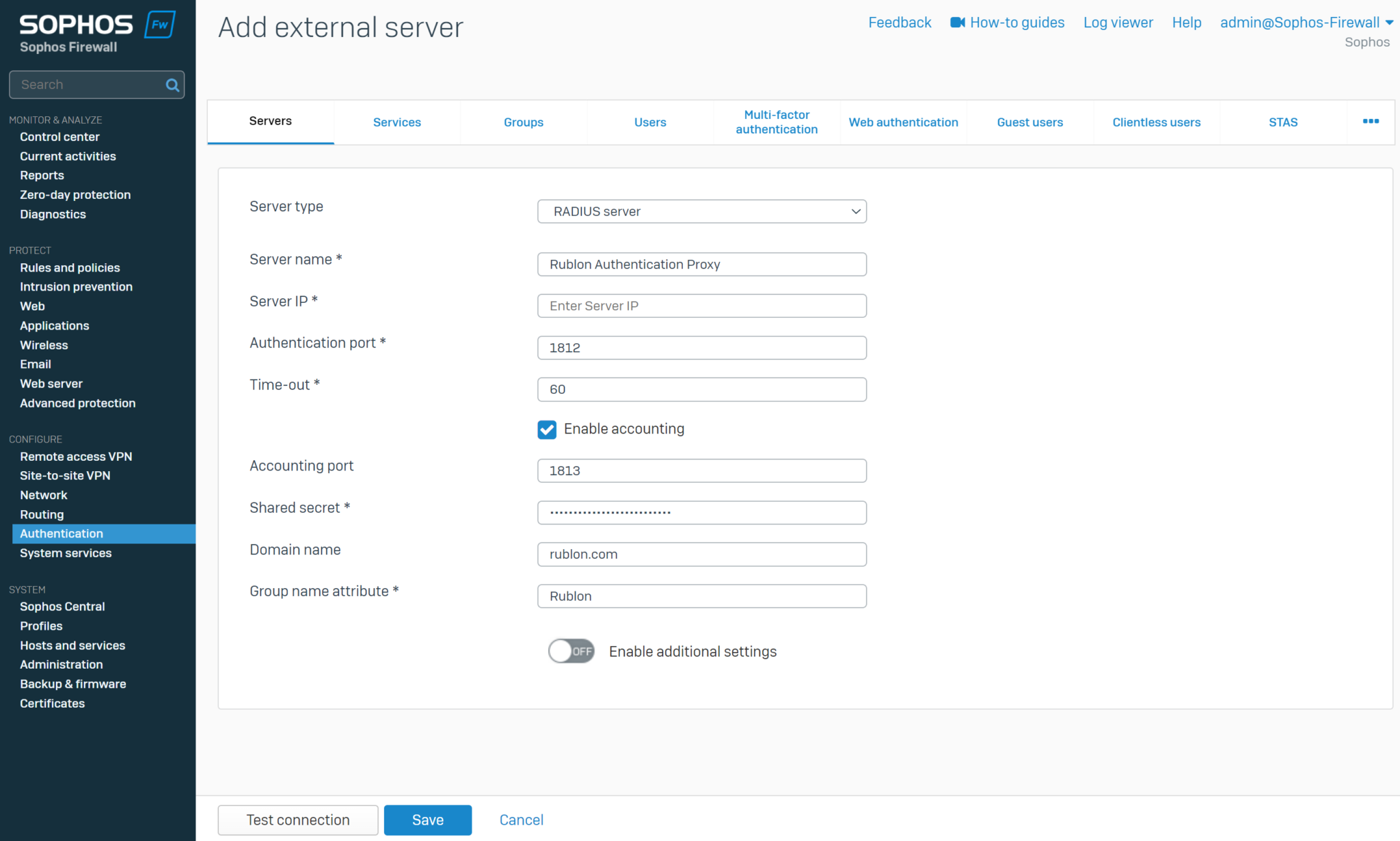Click the Test connection button
Screen dimensions: 1400x841
point(297,820)
